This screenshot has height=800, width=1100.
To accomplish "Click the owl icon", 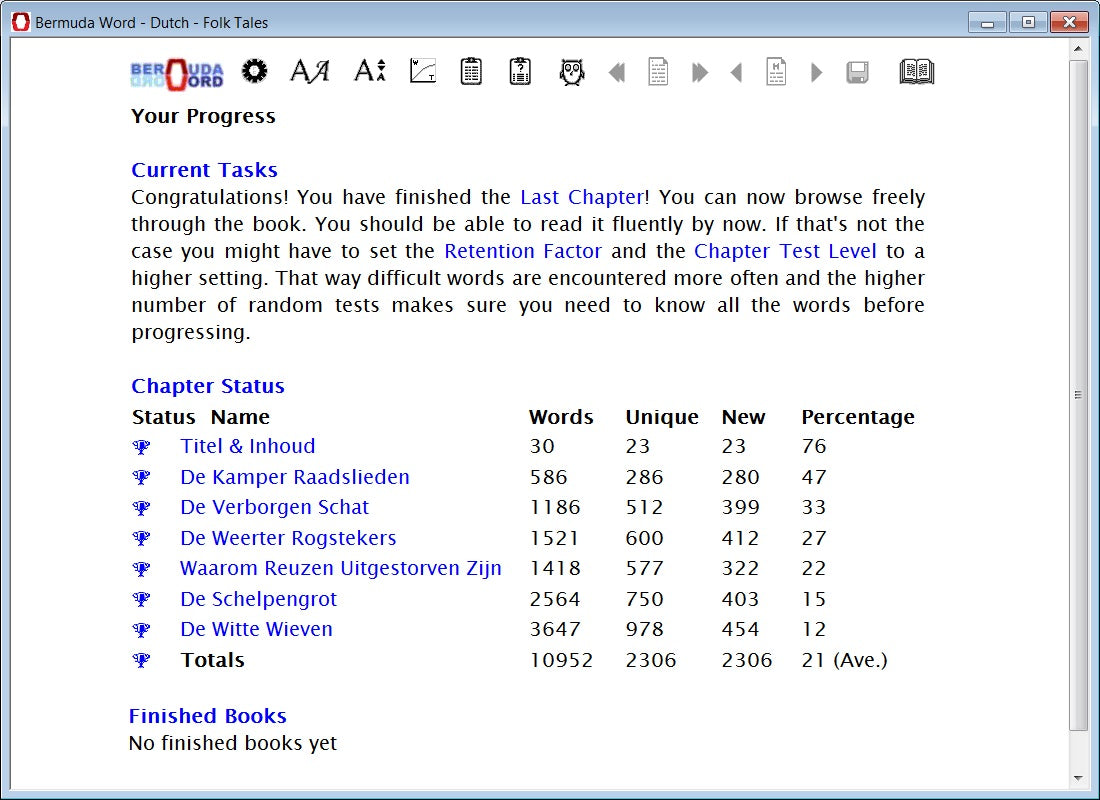I will click(x=572, y=72).
